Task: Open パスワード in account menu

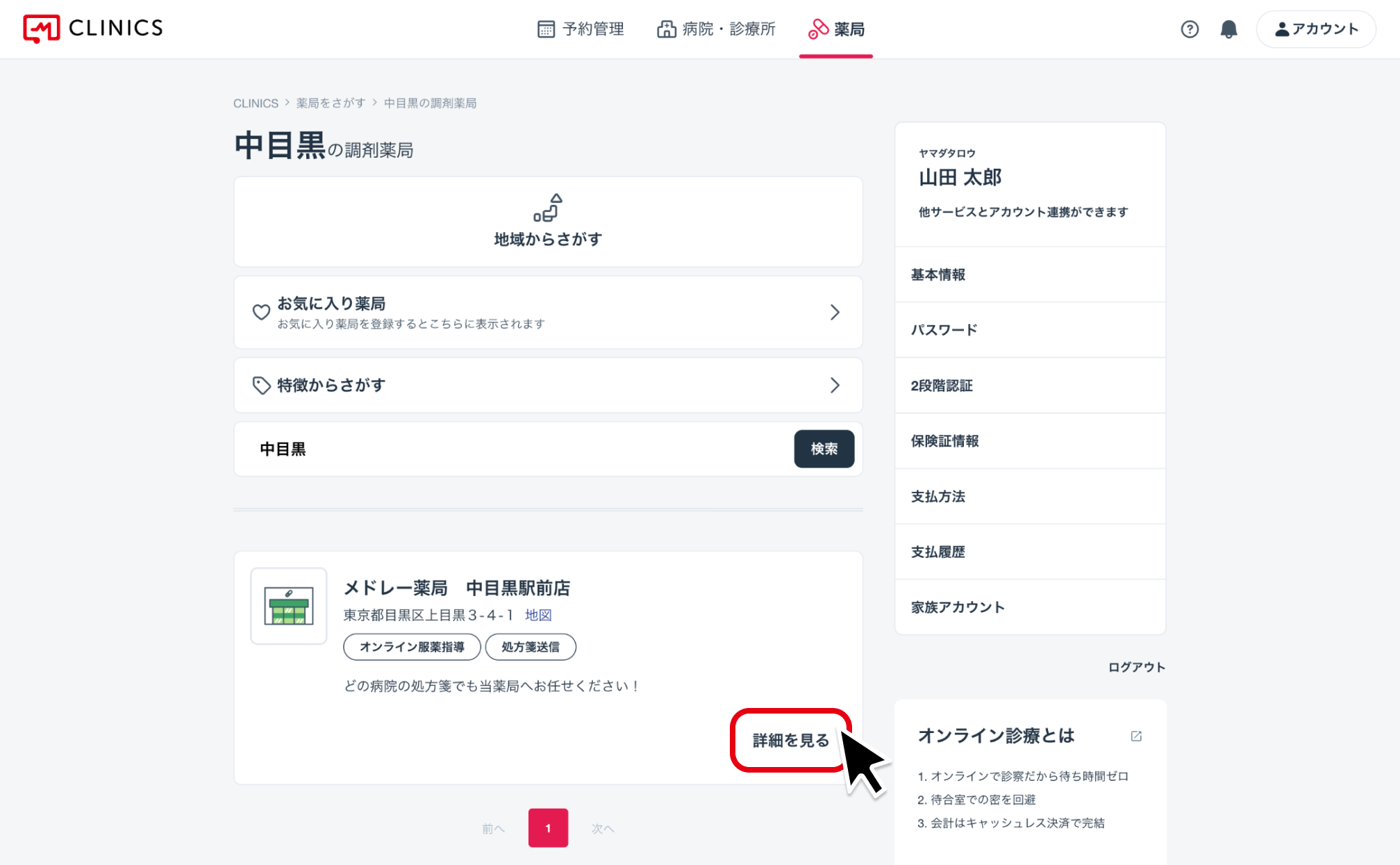Action: 1031,330
